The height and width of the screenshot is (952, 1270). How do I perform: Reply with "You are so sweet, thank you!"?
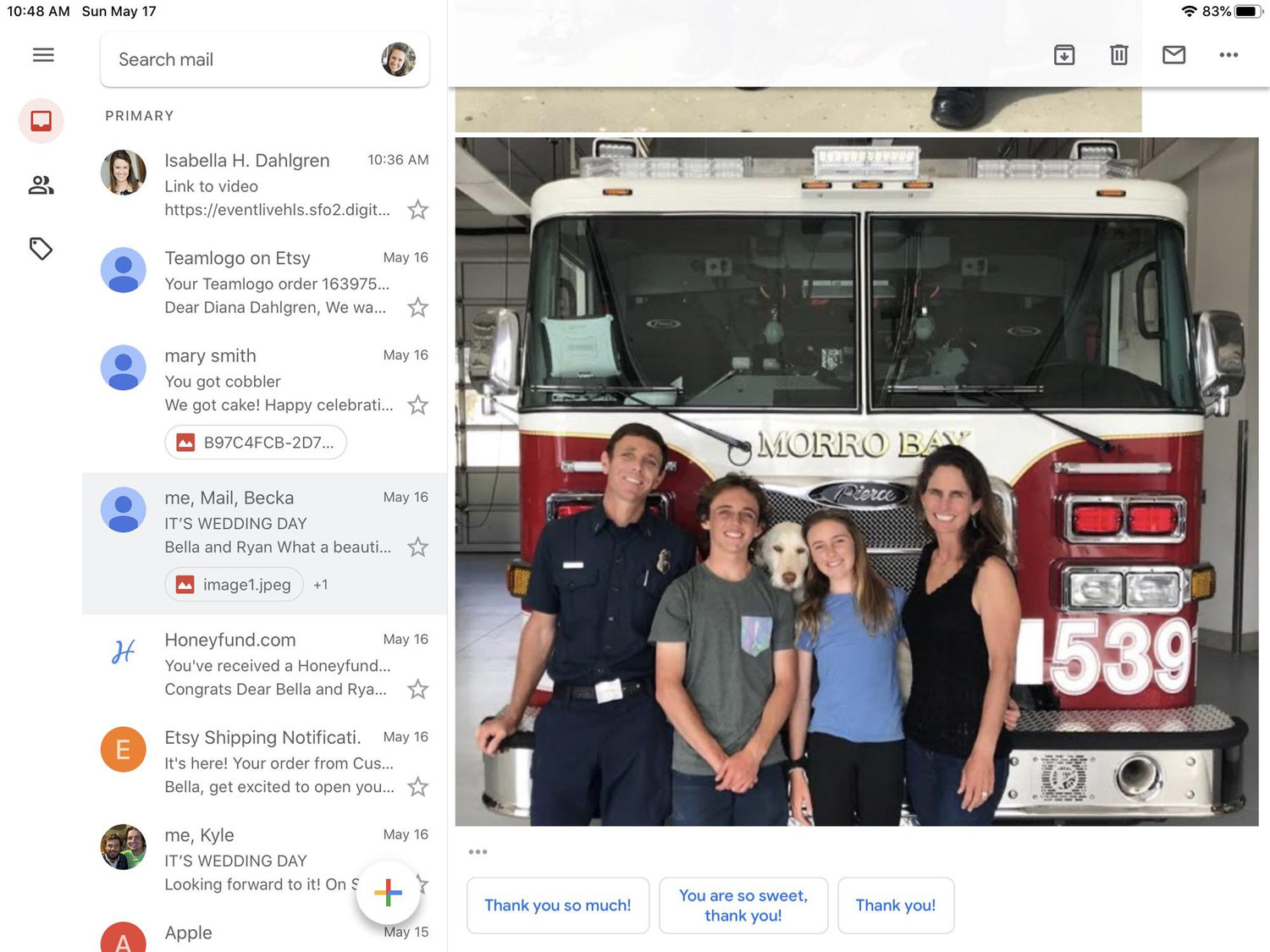click(743, 905)
